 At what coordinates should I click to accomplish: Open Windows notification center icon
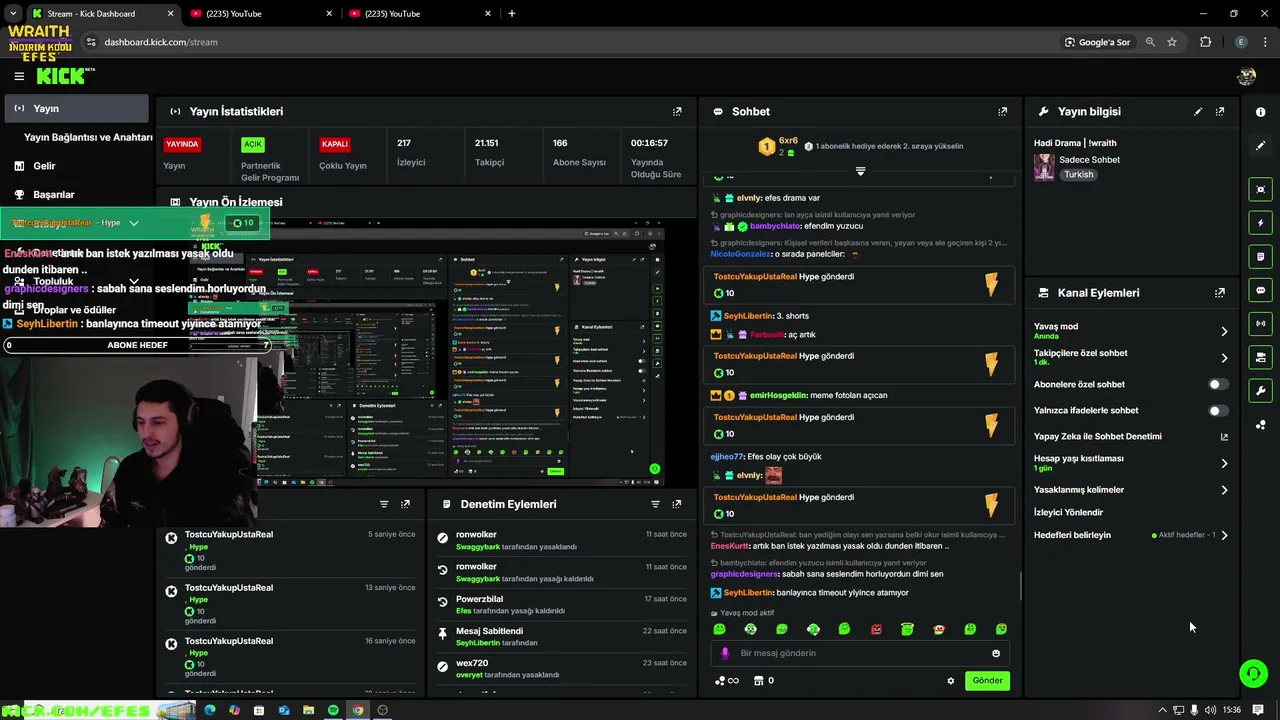(x=1258, y=710)
